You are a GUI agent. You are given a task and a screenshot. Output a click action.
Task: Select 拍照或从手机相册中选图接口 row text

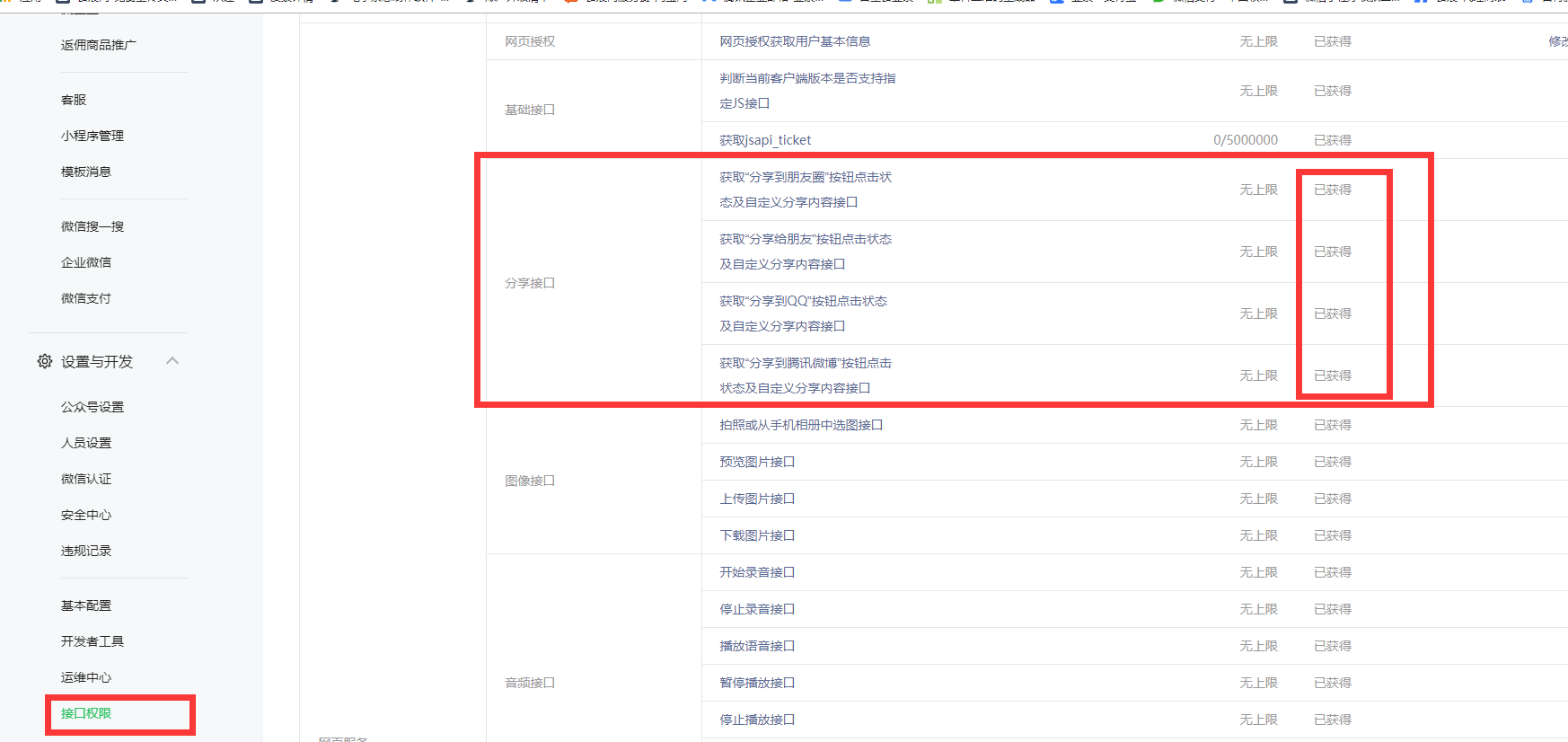(801, 425)
